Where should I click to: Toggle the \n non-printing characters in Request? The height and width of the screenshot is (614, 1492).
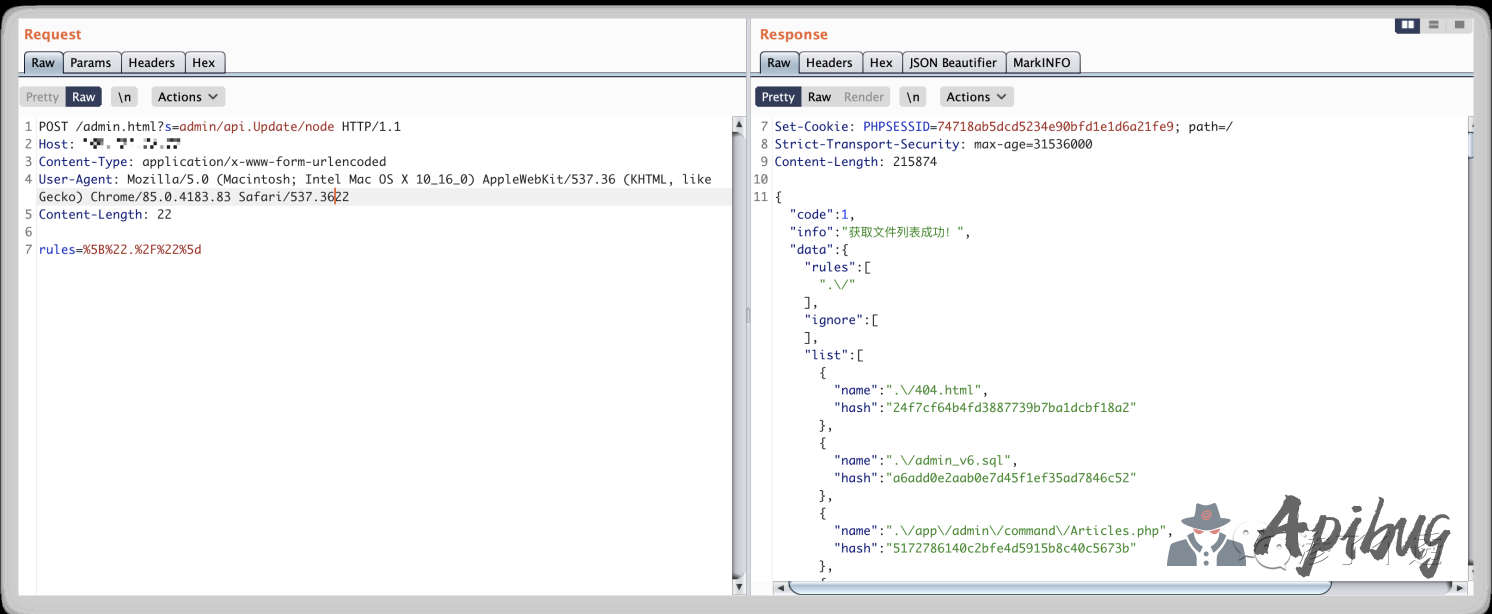tap(124, 97)
